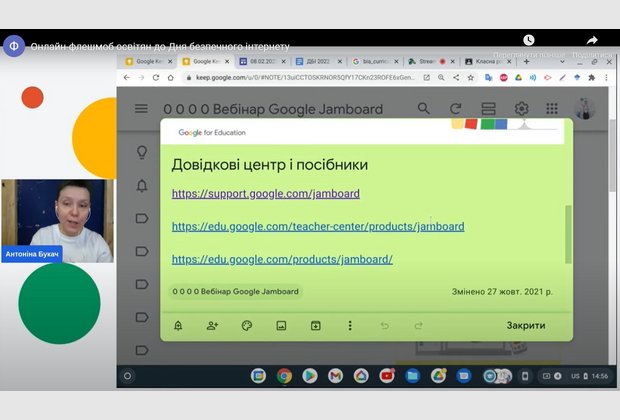The height and width of the screenshot is (420, 620).
Task: Refresh notes with the refresh icon
Action: coord(456,108)
